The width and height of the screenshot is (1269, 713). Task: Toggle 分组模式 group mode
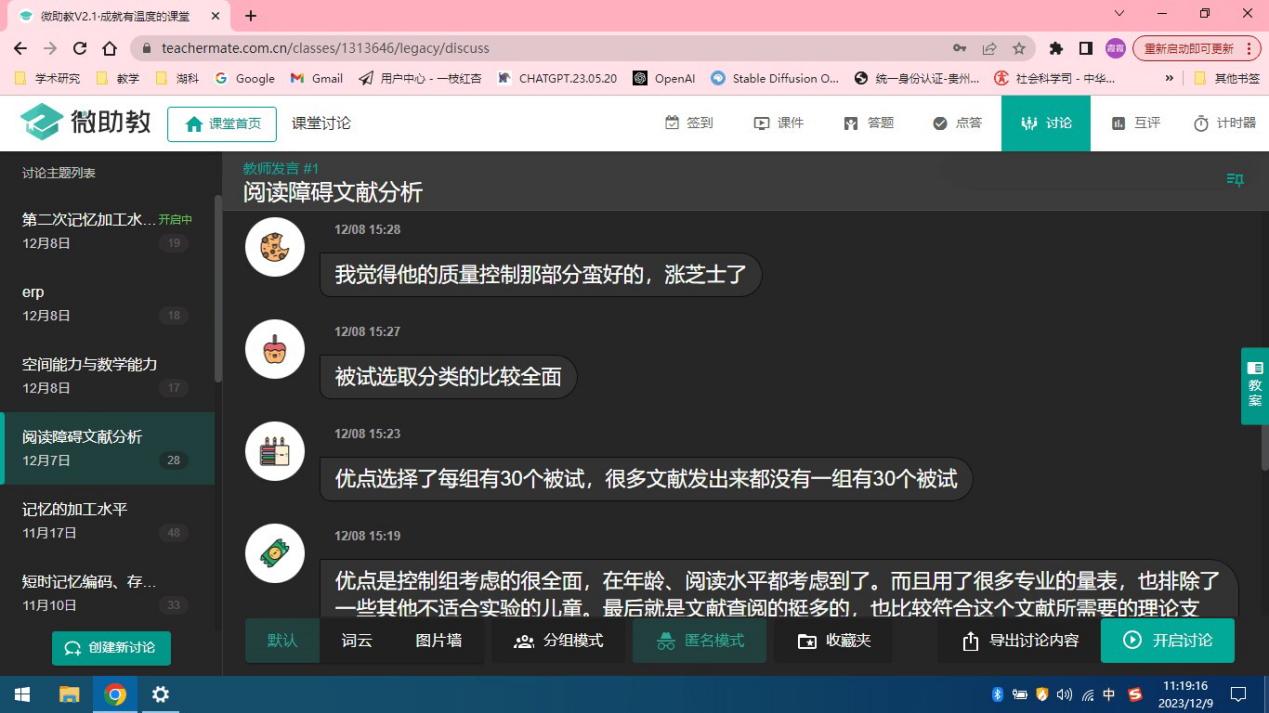(558, 641)
